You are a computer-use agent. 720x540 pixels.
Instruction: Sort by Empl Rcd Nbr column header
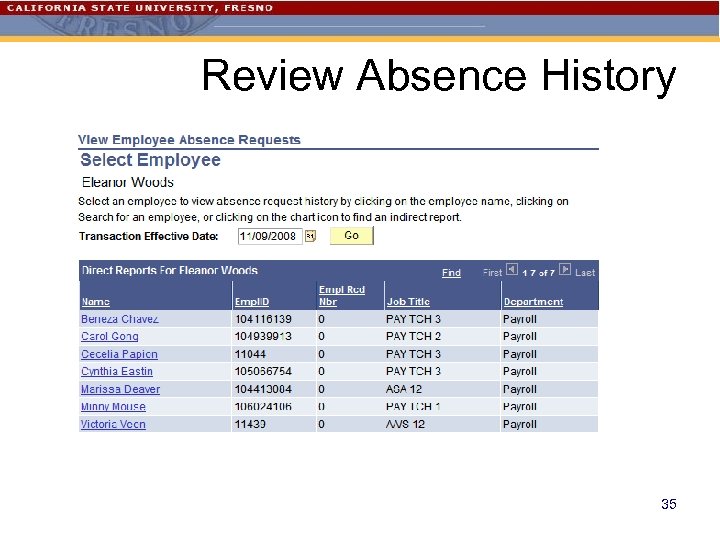(x=342, y=296)
